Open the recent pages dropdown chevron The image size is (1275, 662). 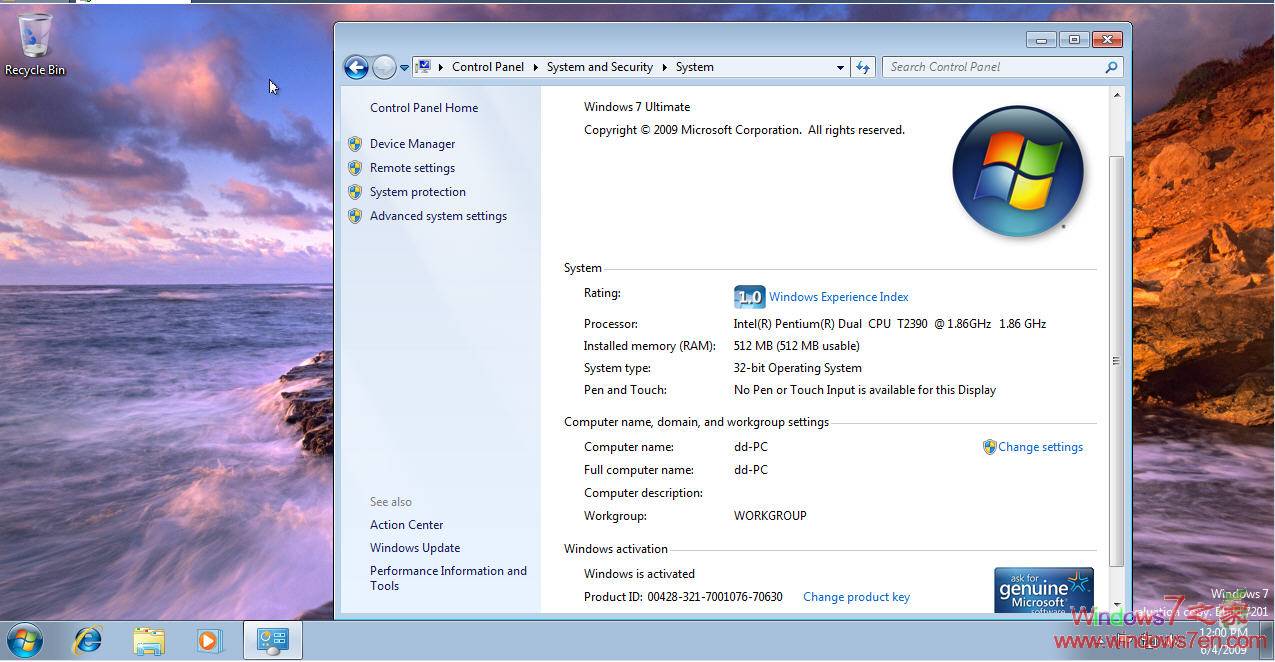(x=404, y=66)
